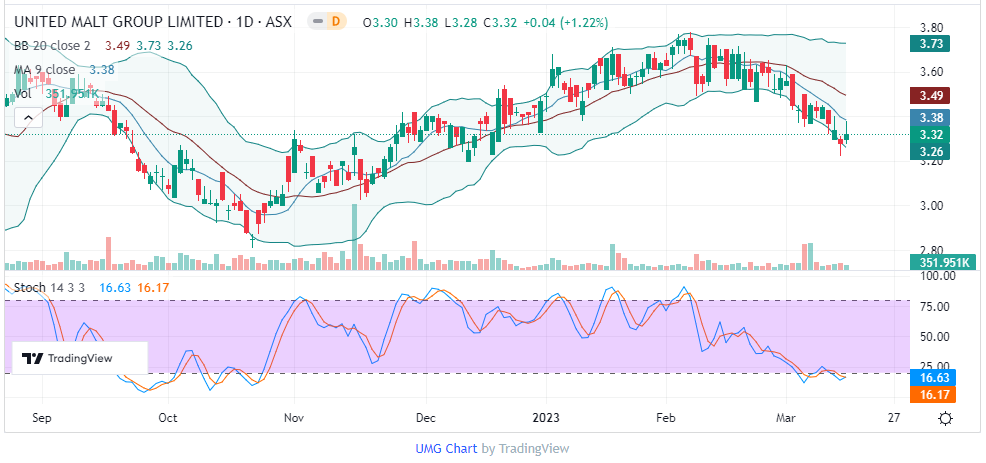Collapse the indicator legend with chevron arrow
Viewport: 986px width, 463px height.
pyautogui.click(x=26, y=117)
